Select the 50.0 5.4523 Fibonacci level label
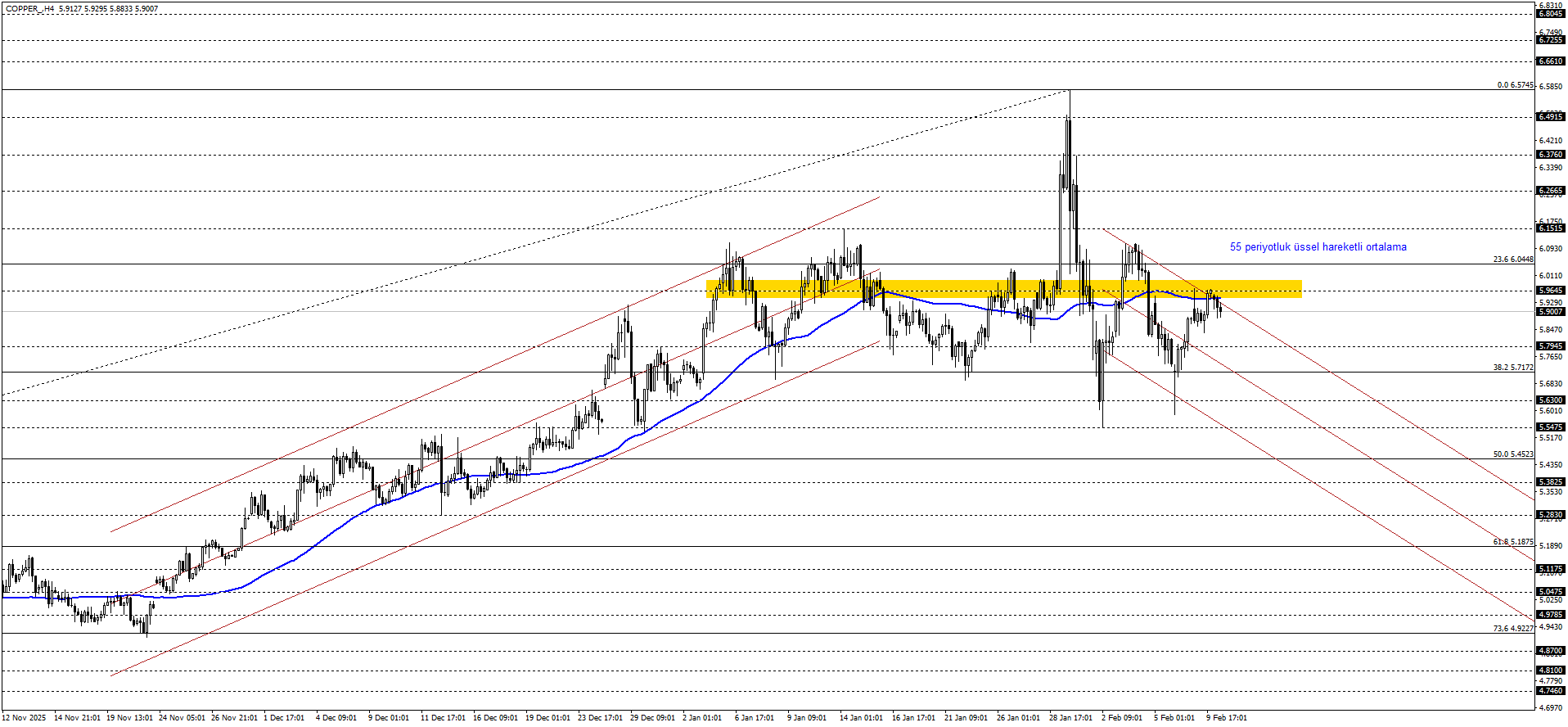1568x727 pixels. point(1513,454)
